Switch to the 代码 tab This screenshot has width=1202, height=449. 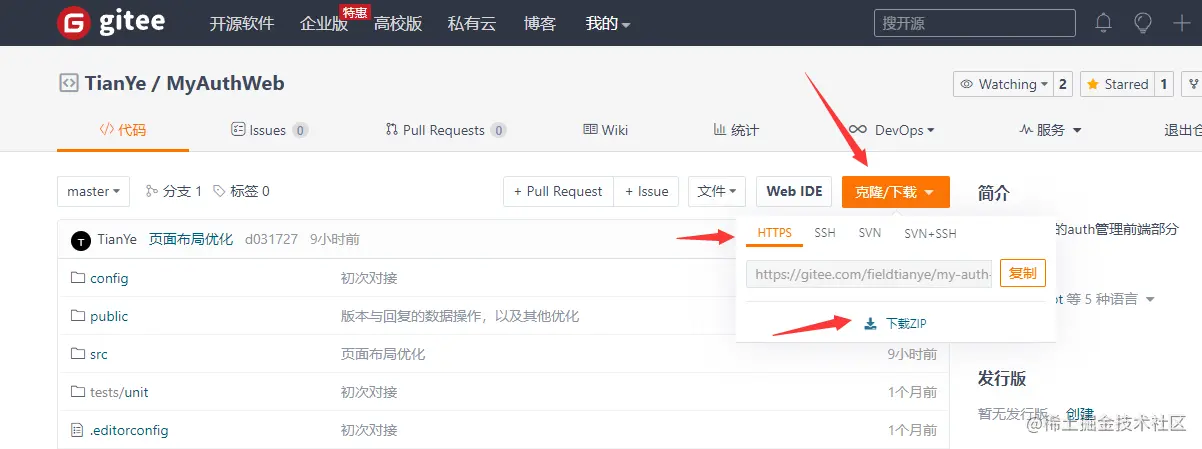tap(123, 130)
